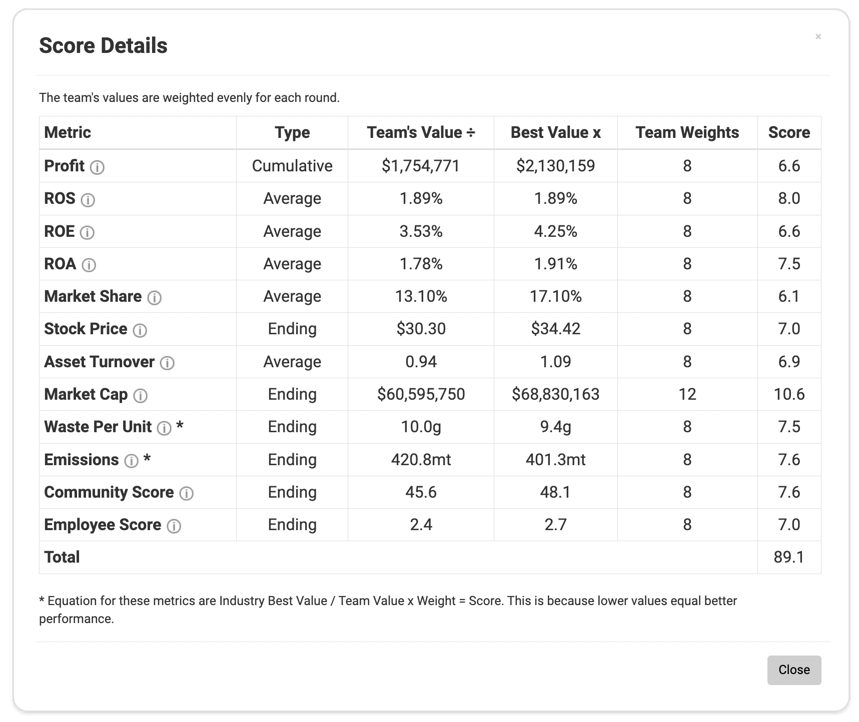Click the Market Share info icon
The height and width of the screenshot is (722, 859).
coord(154,298)
